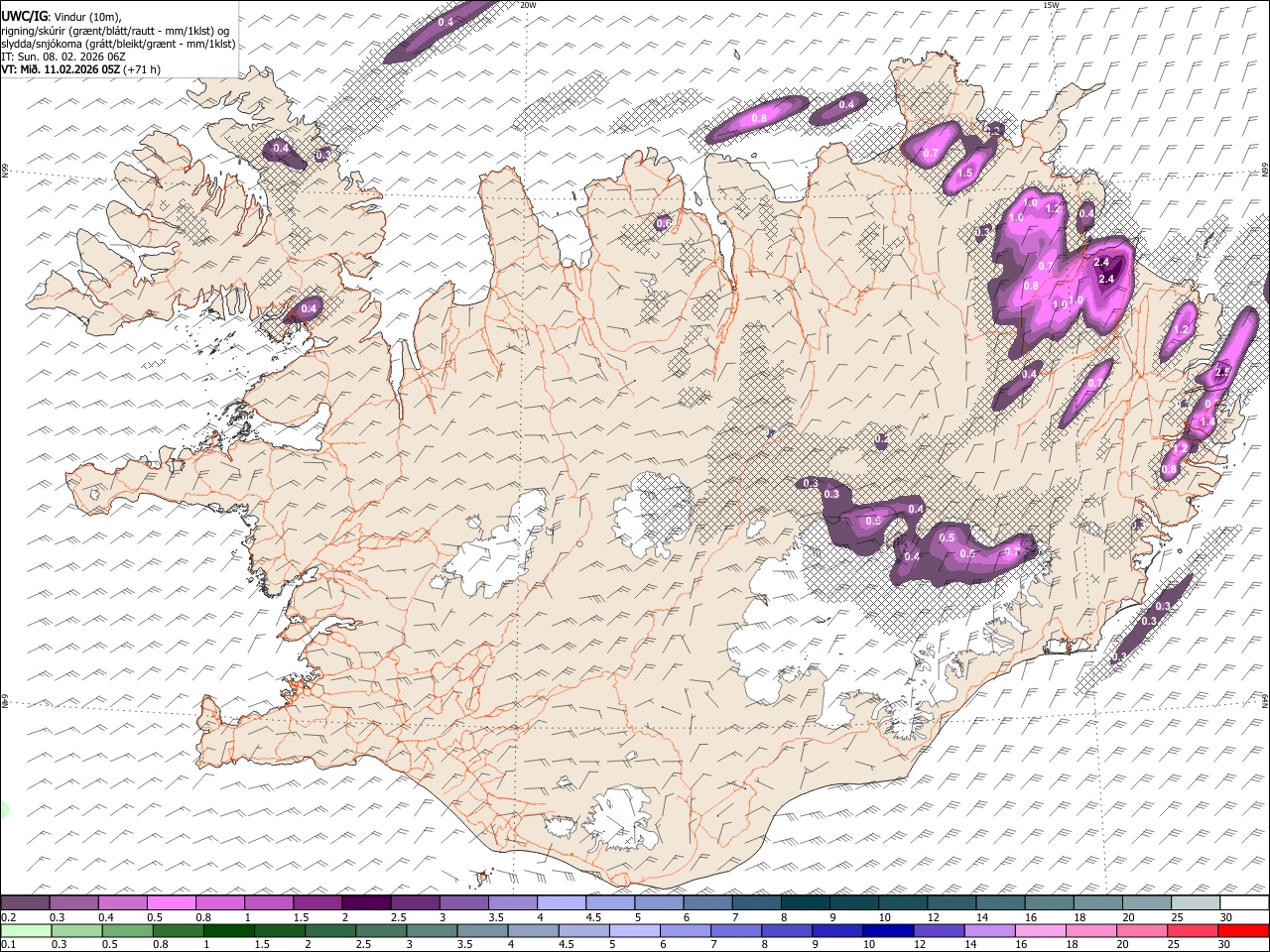This screenshot has height=952, width=1270.
Task: Pick the snow legend swatch between 1.5 and 2
Action: coord(317,903)
